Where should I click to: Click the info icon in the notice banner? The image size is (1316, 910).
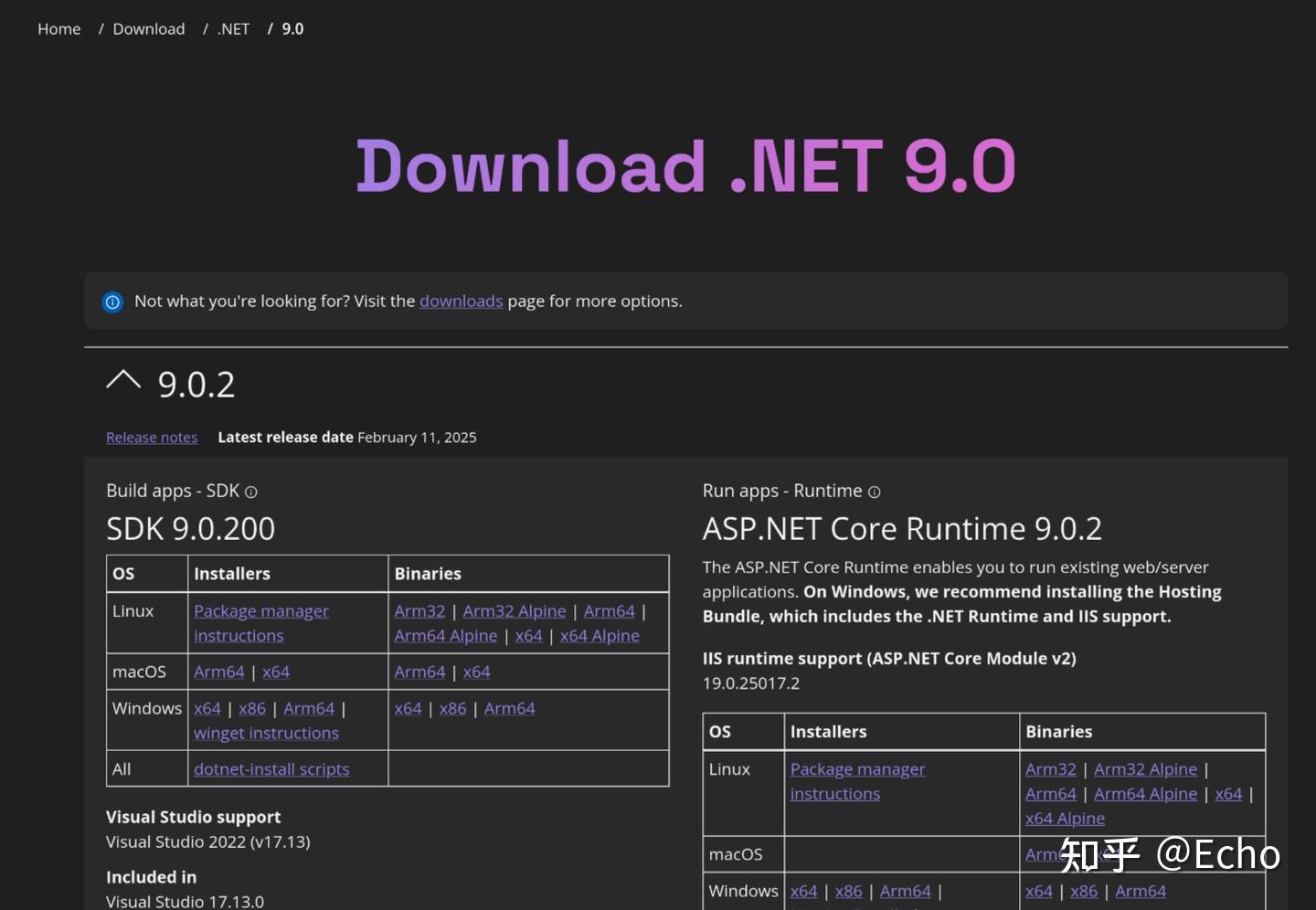tap(112, 302)
